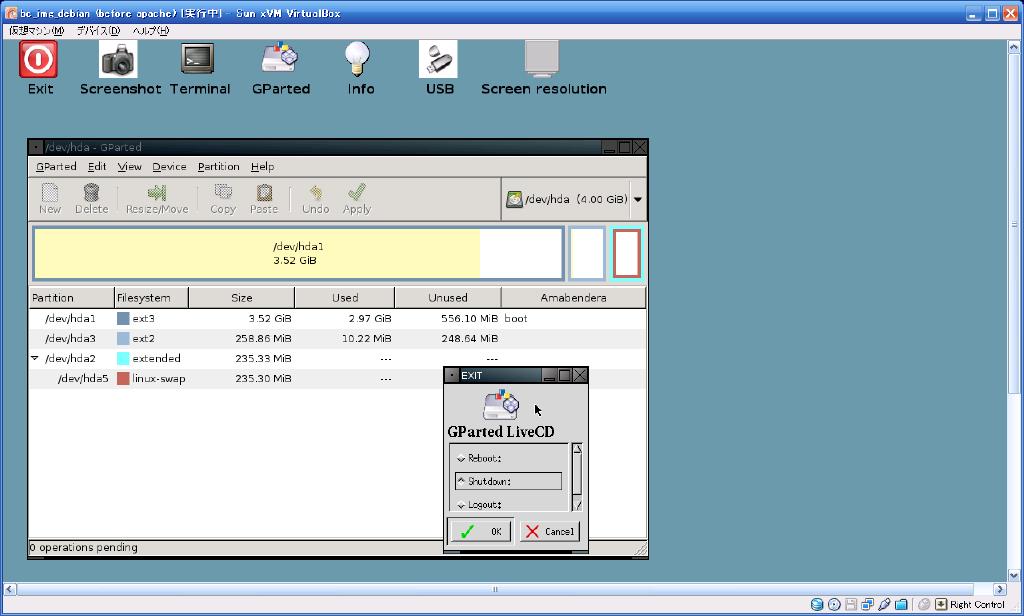Click the Undo toolbar button

click(x=315, y=199)
